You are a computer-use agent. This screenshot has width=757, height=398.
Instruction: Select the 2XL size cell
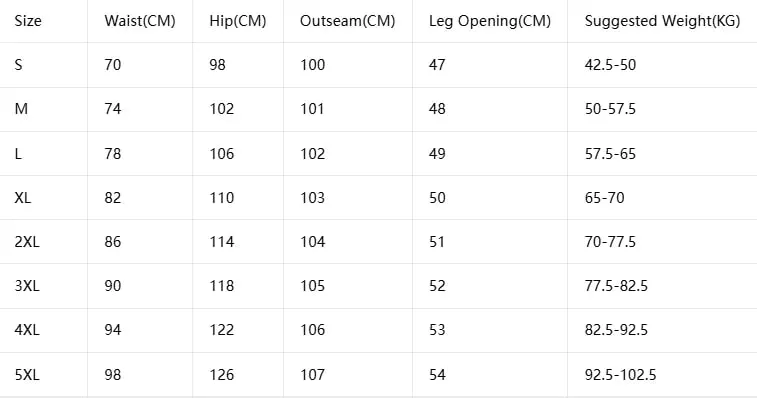click(27, 242)
